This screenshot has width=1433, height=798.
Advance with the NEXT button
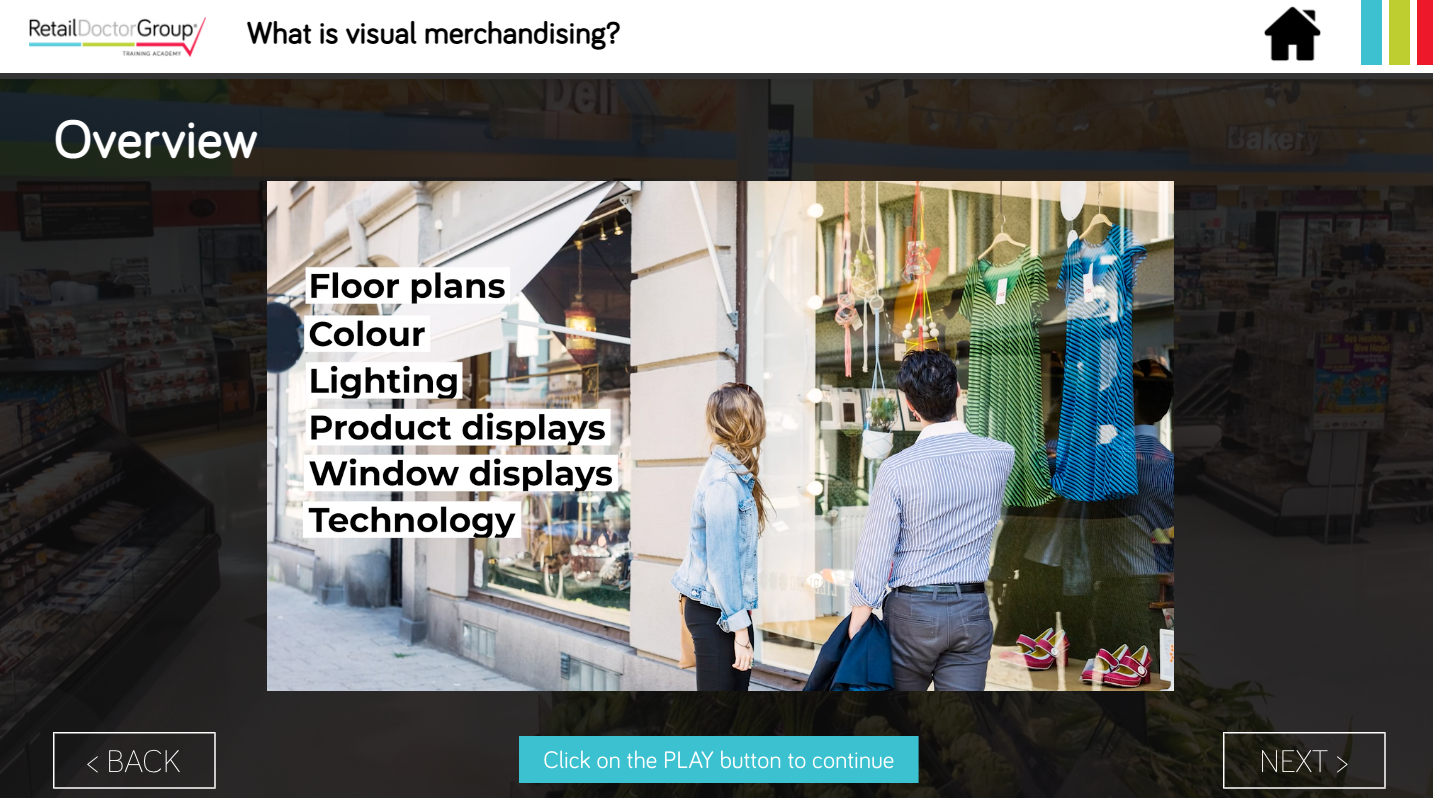click(x=1304, y=761)
